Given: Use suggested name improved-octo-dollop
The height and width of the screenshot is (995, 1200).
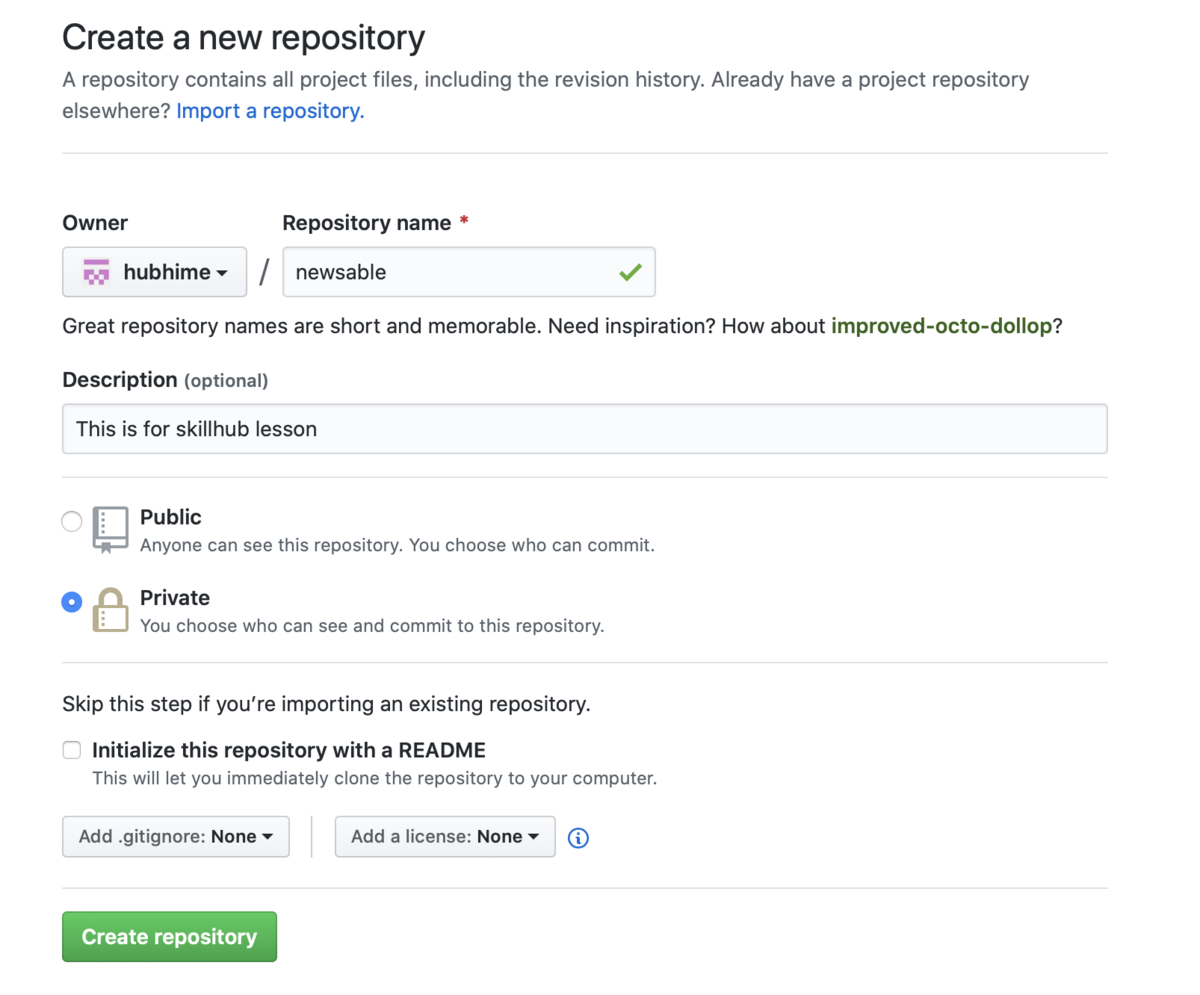Looking at the screenshot, I should [941, 326].
